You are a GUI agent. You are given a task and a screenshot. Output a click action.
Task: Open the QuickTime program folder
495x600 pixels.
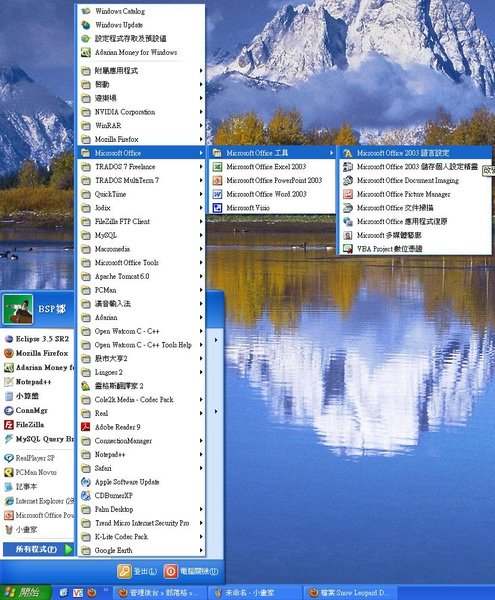(x=141, y=194)
